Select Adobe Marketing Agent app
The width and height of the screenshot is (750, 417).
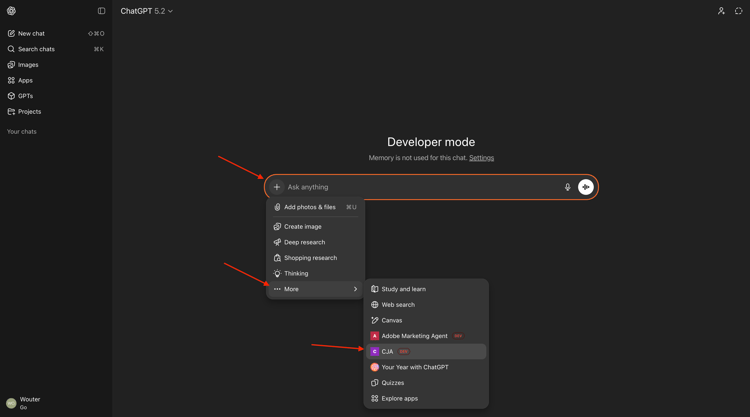click(x=426, y=336)
